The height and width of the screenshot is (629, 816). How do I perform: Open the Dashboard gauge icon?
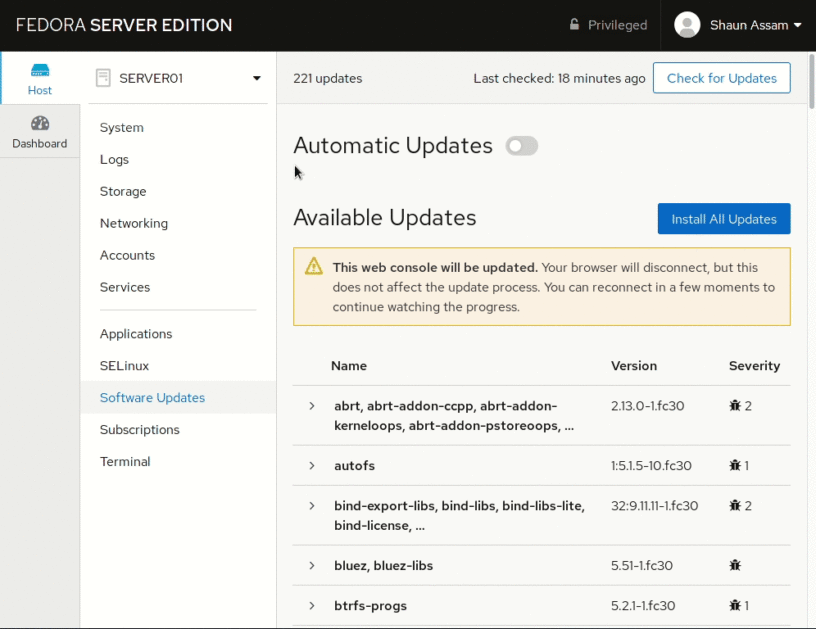[40, 124]
